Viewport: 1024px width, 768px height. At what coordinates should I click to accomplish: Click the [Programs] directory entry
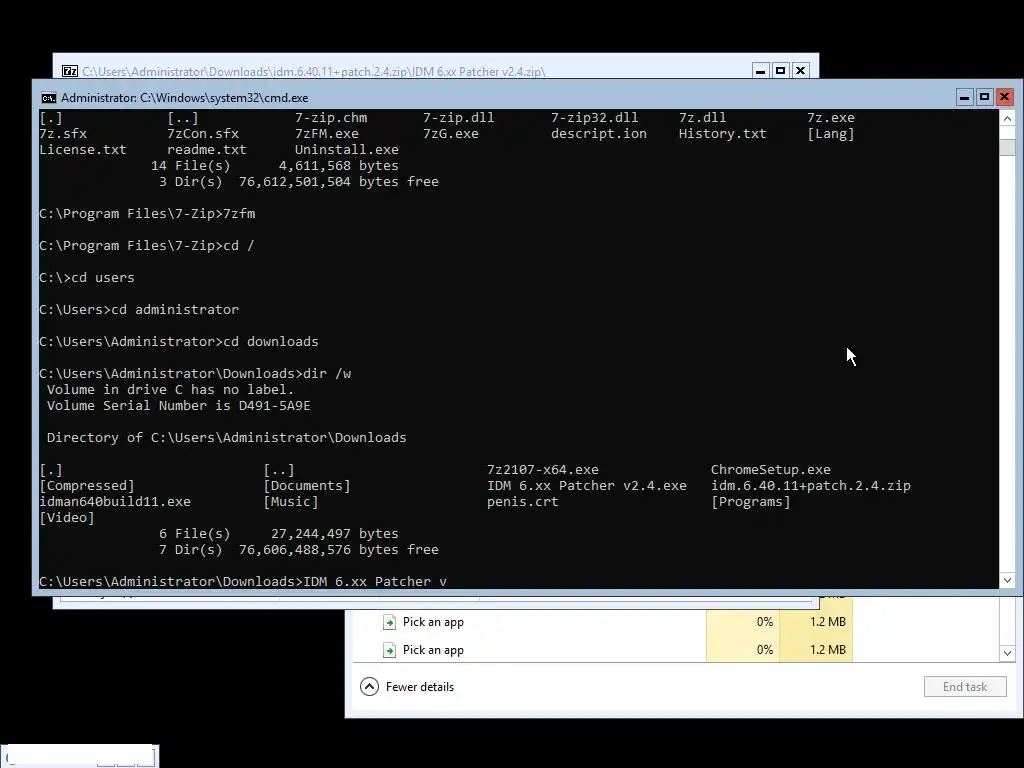tap(750, 502)
